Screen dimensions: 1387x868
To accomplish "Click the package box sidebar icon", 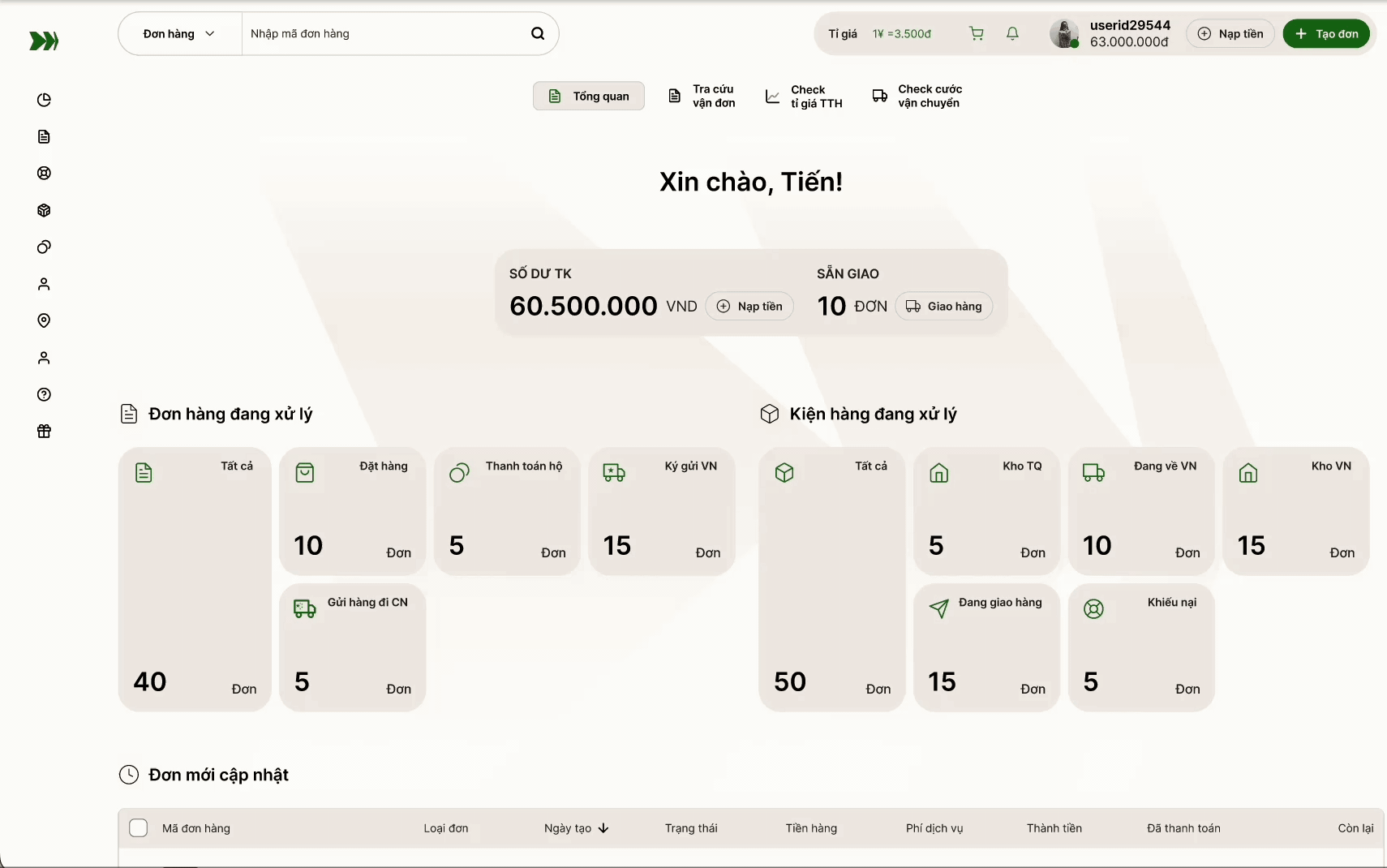I will coord(44,210).
